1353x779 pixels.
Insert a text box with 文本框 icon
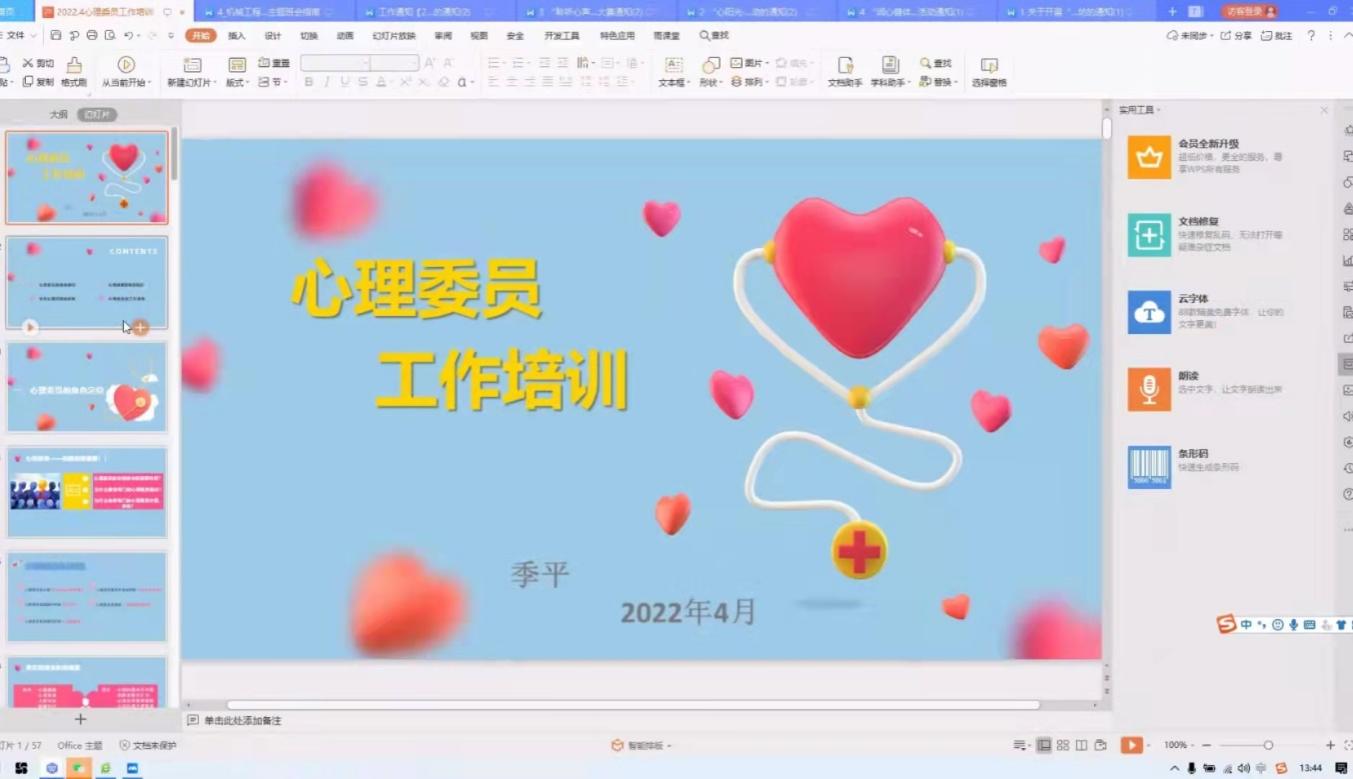coord(673,66)
